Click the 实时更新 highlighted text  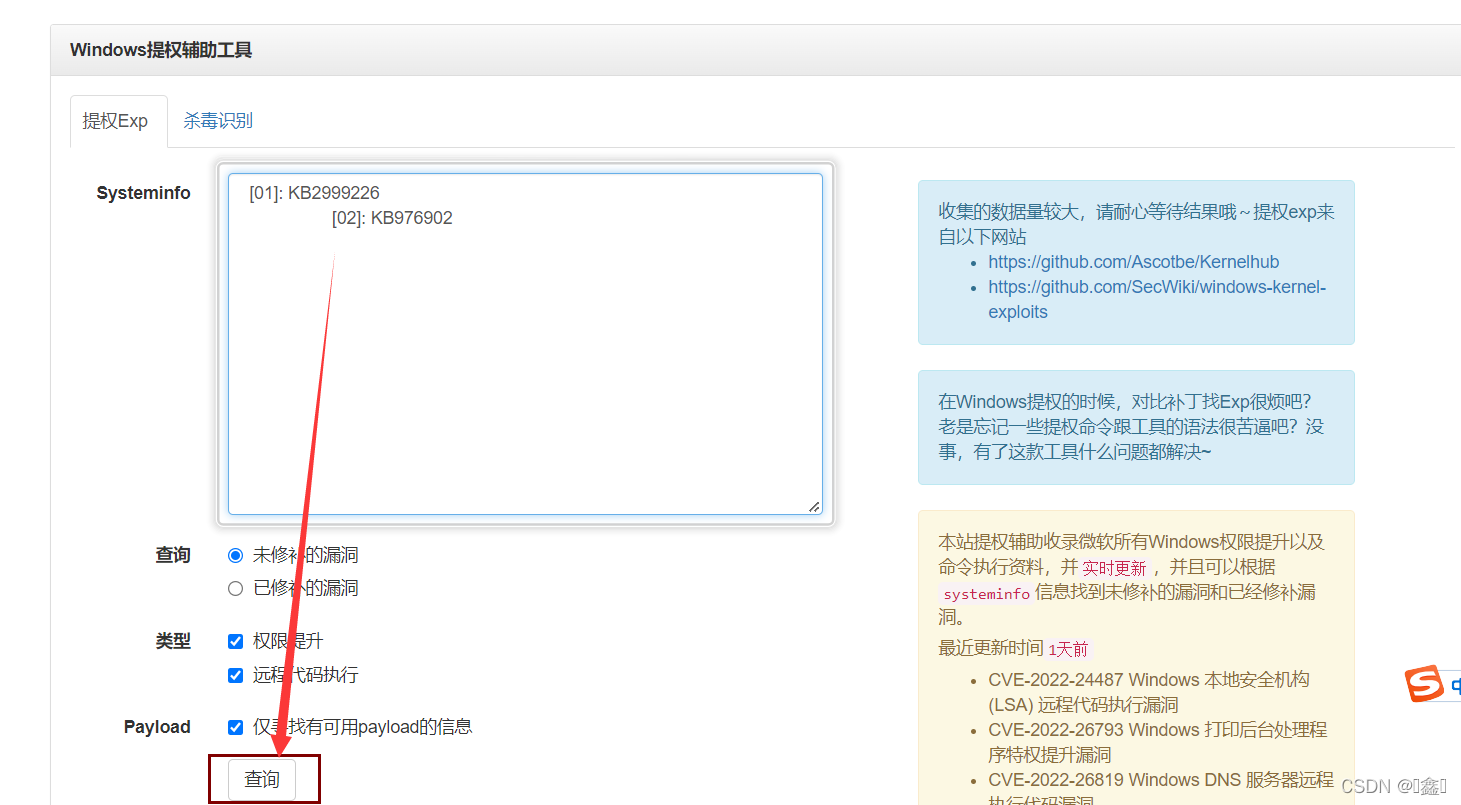tap(1114, 568)
